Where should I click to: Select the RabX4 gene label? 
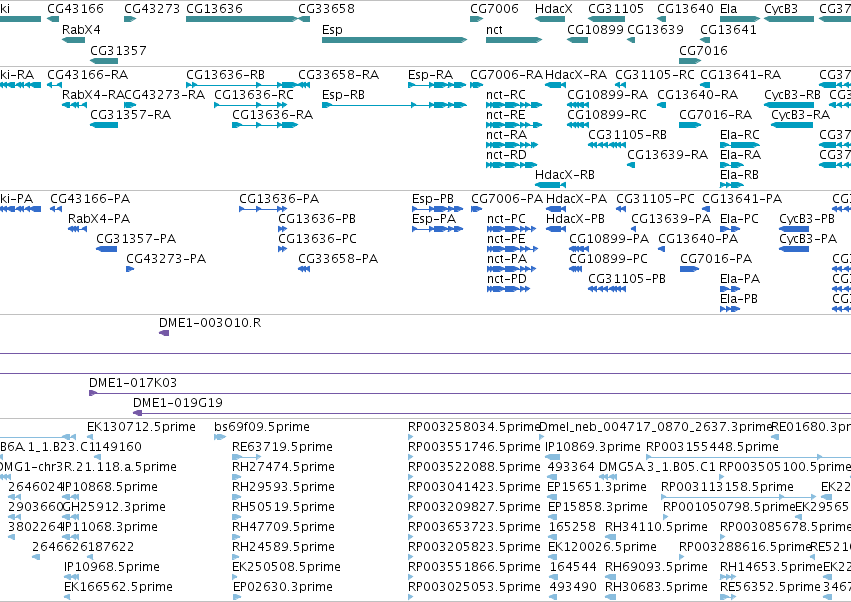pyautogui.click(x=81, y=30)
